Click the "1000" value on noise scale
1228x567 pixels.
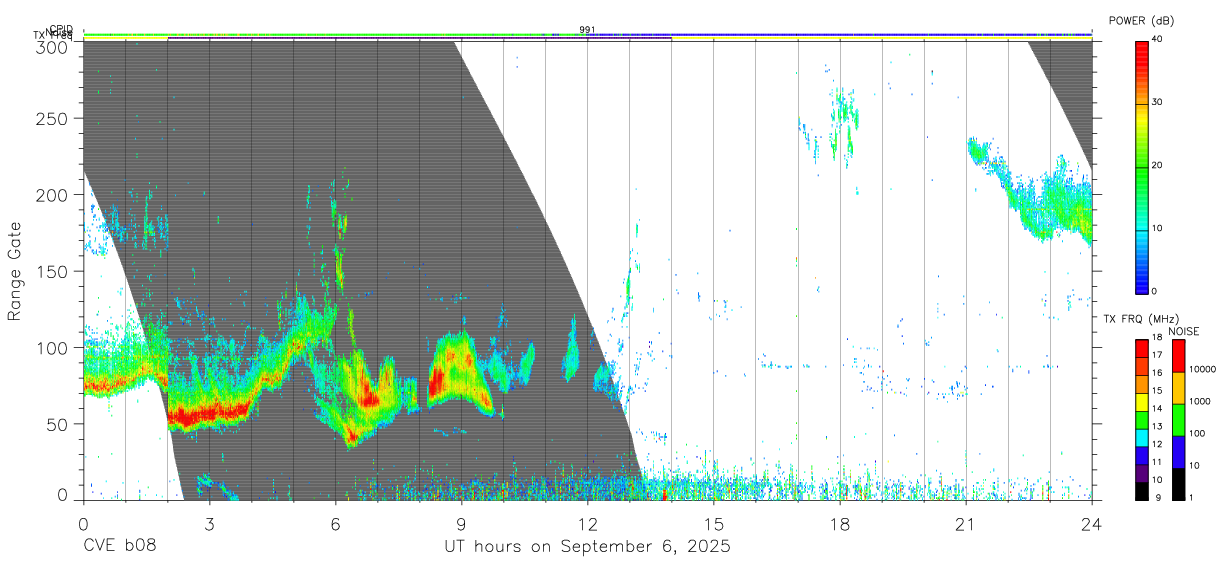1200,402
